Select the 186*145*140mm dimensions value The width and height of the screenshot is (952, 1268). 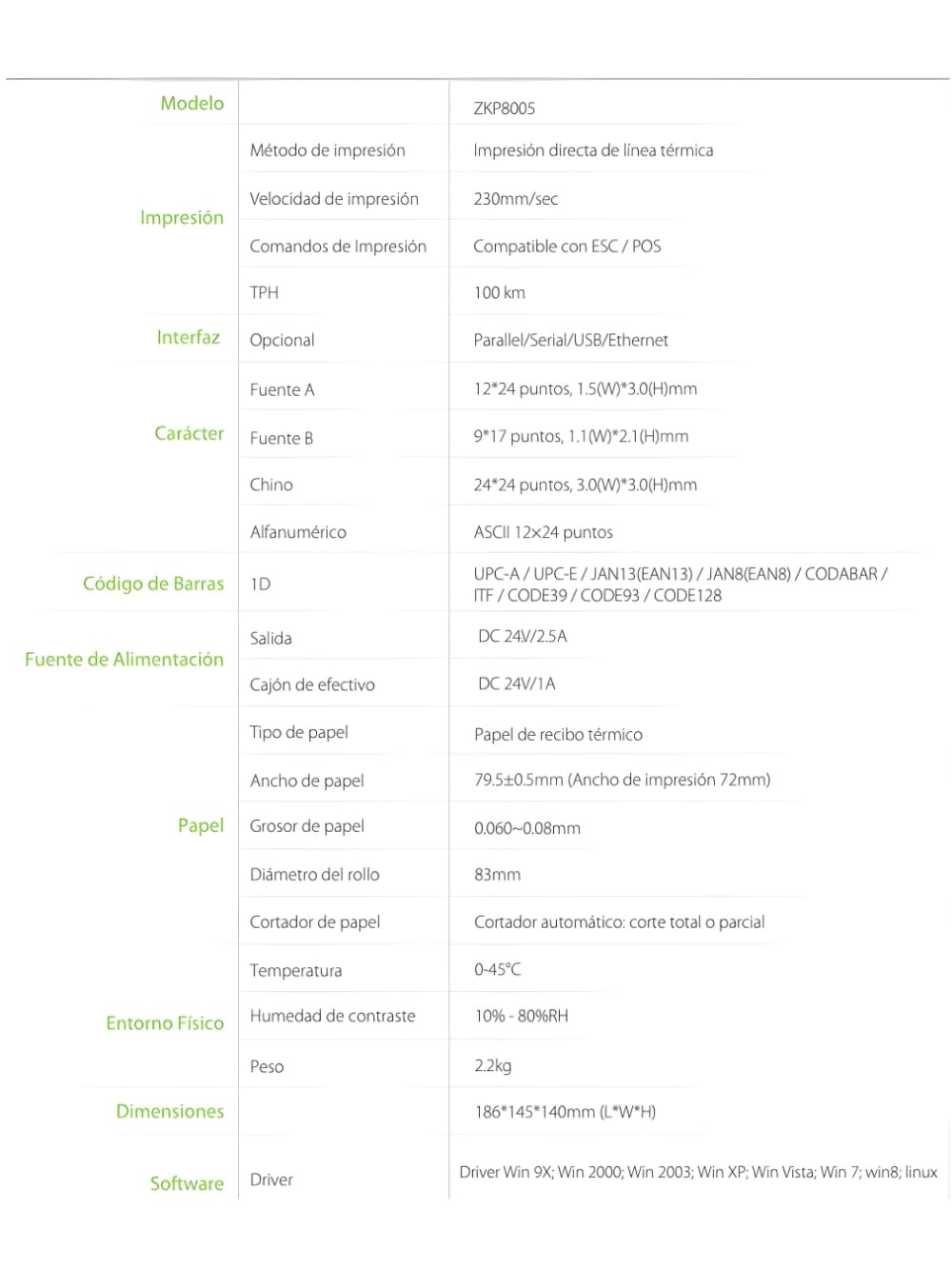coord(565,1112)
